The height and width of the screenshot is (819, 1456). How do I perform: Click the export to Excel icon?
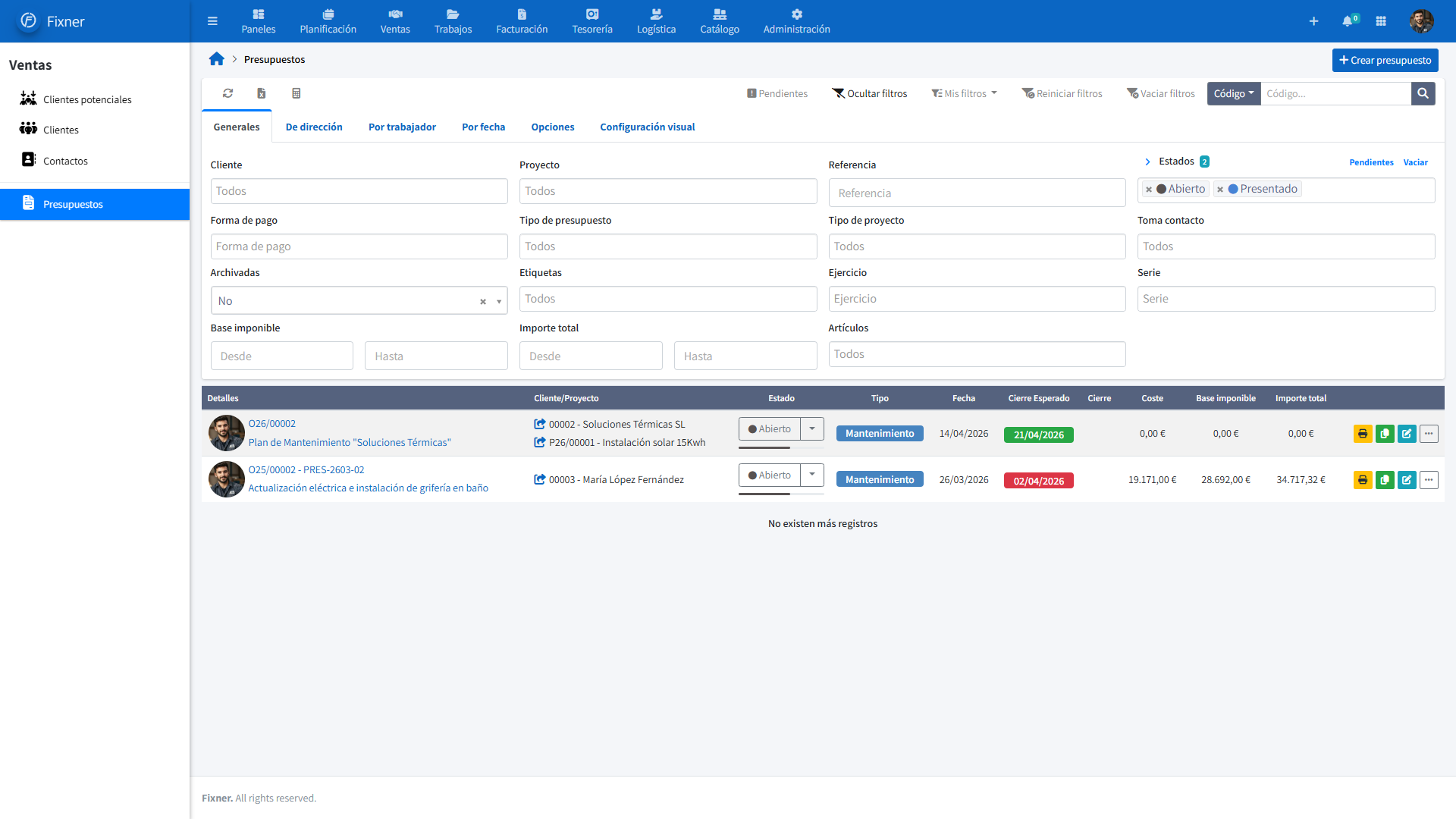262,93
